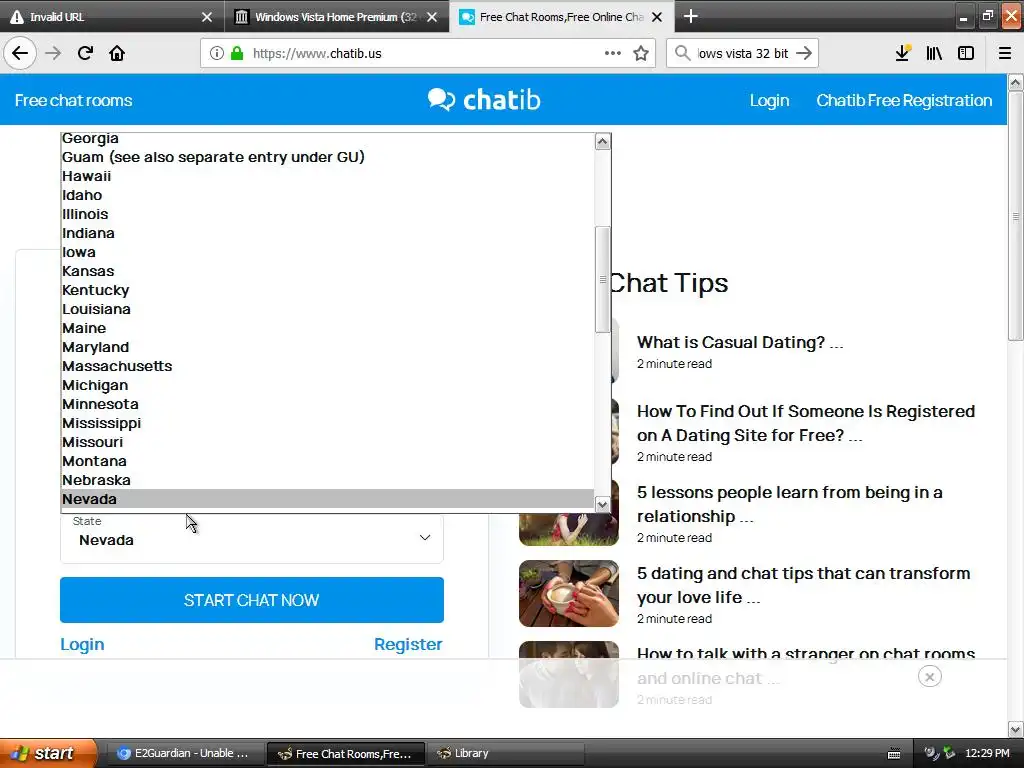Open the downloads arrow icon
Viewport: 1024px width, 768px height.
click(x=903, y=53)
